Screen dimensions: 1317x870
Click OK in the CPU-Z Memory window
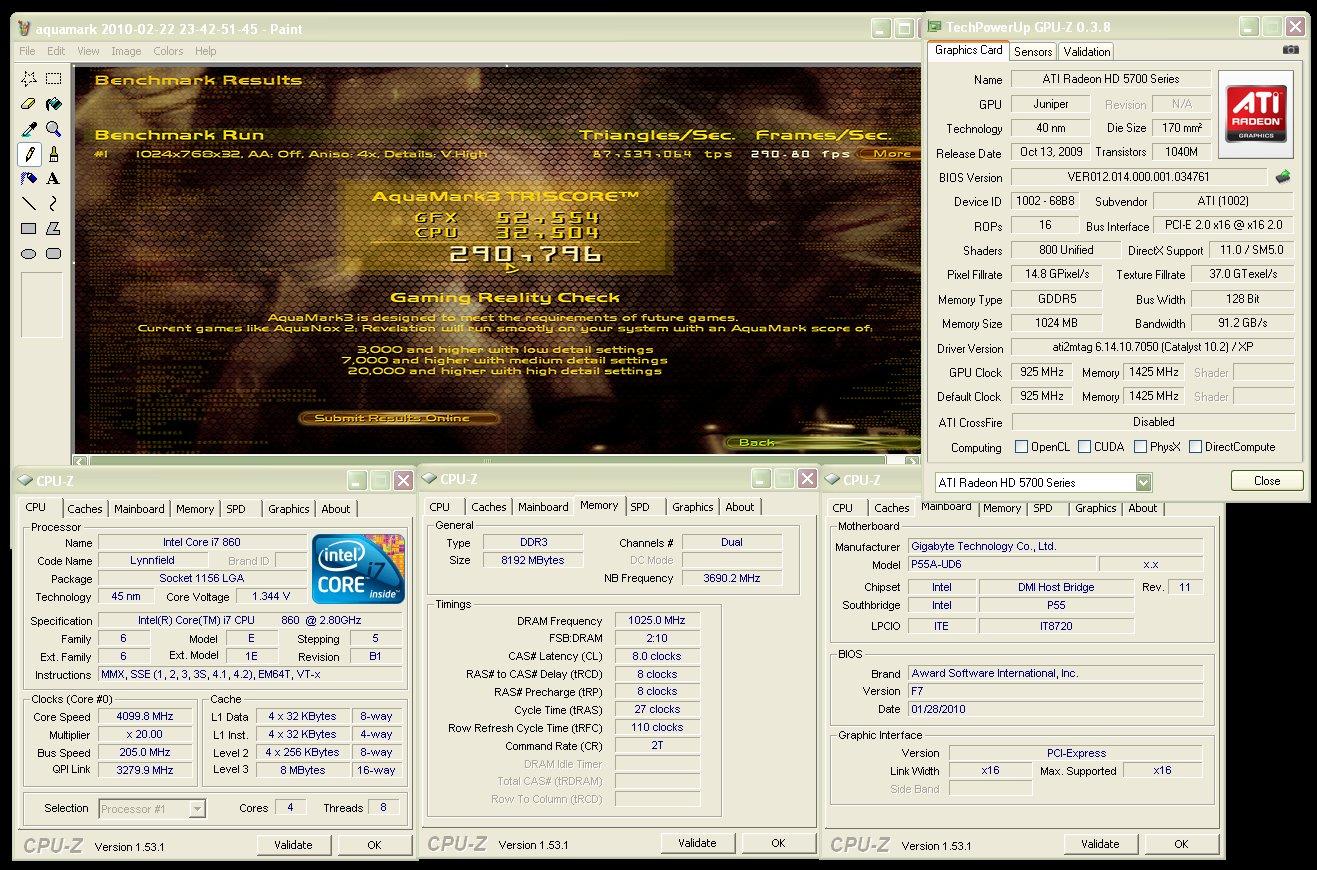[778, 843]
